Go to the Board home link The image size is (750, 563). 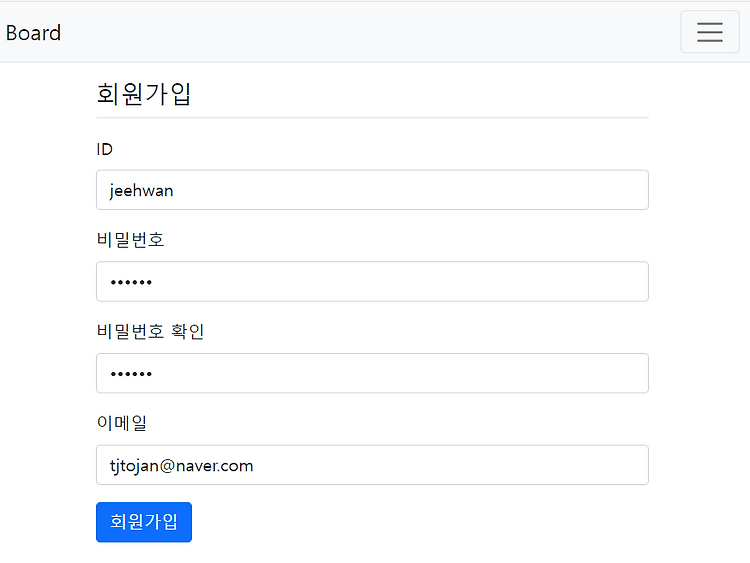coord(33,33)
